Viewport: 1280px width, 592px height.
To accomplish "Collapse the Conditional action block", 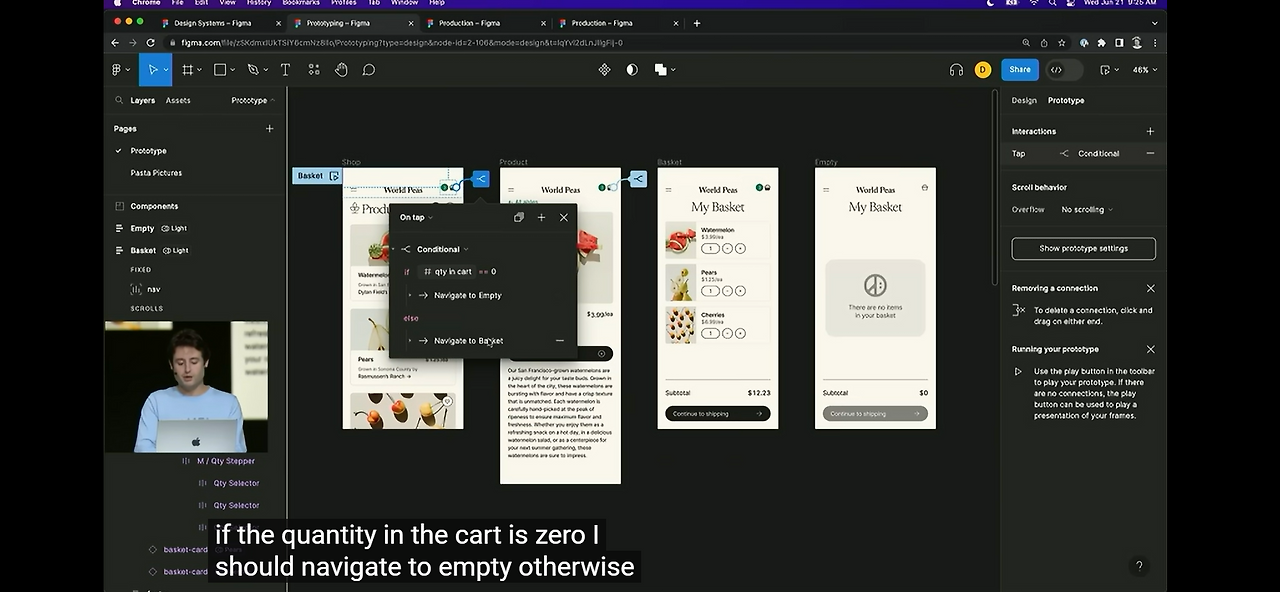I will [393, 249].
